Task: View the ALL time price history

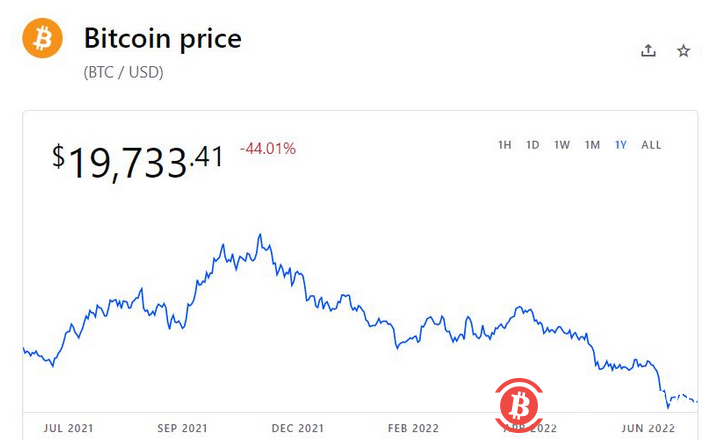Action: tap(651, 145)
